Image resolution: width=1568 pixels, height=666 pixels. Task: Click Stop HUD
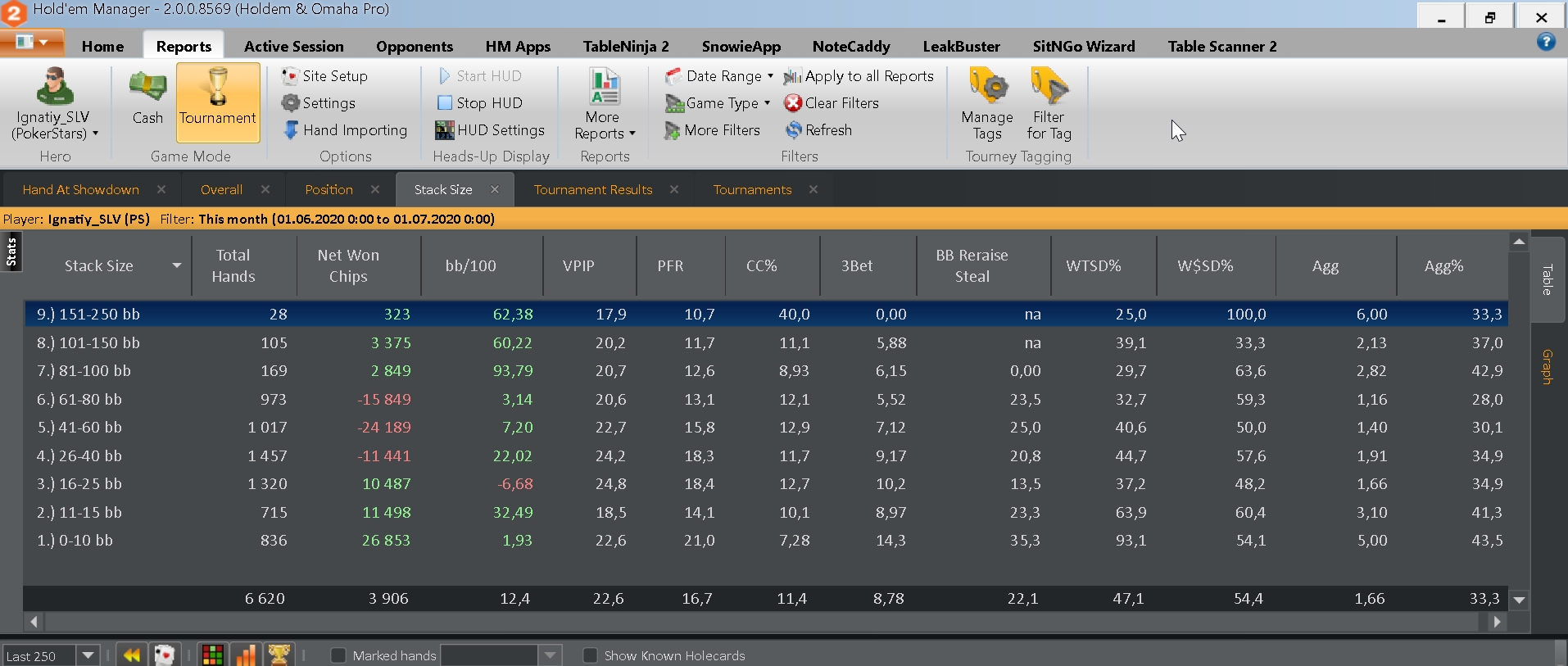click(x=480, y=103)
